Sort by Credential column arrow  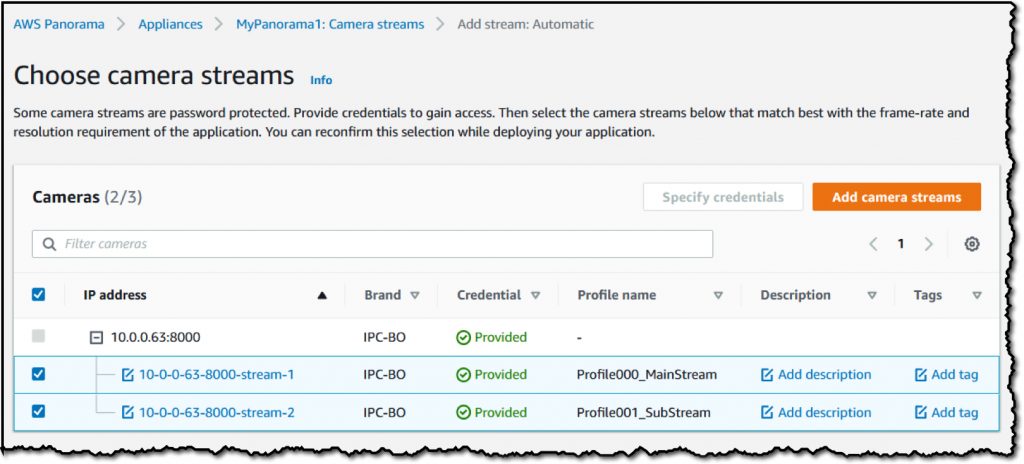click(536, 295)
